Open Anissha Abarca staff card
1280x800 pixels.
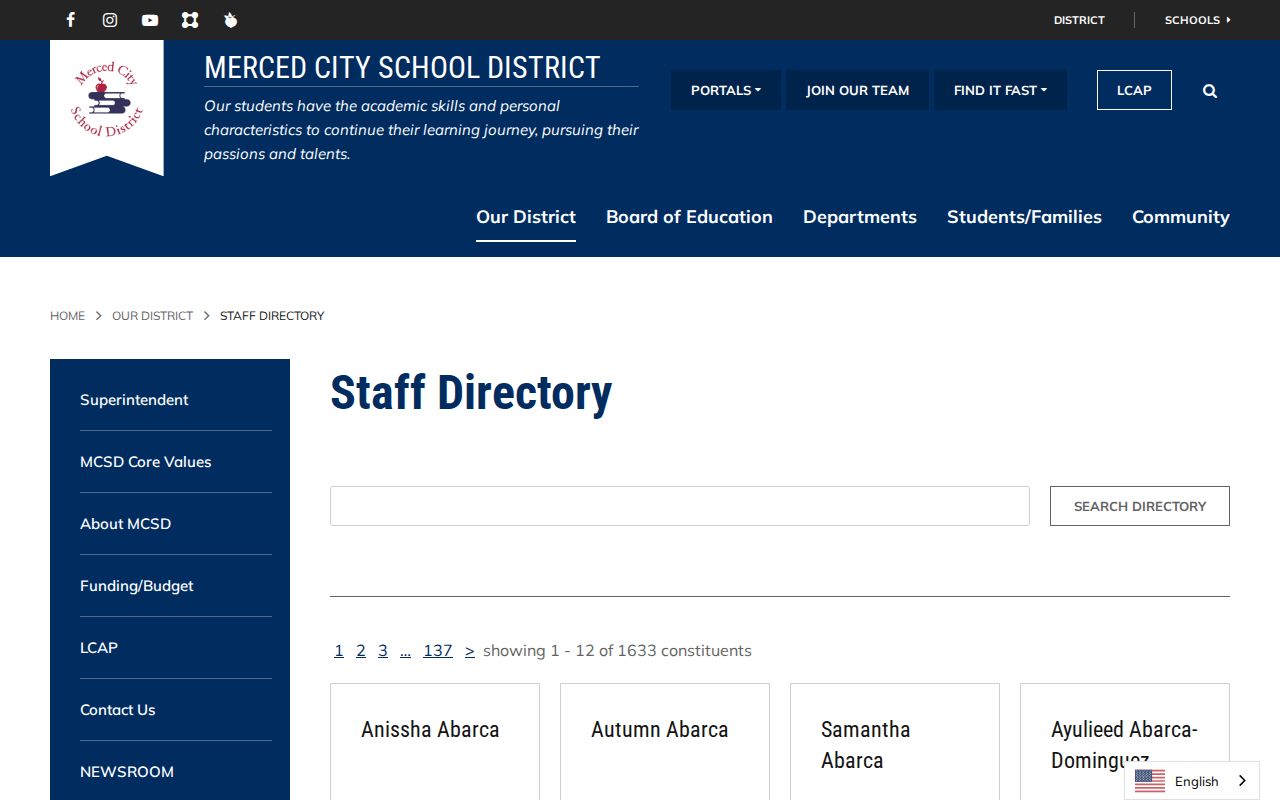coord(435,742)
